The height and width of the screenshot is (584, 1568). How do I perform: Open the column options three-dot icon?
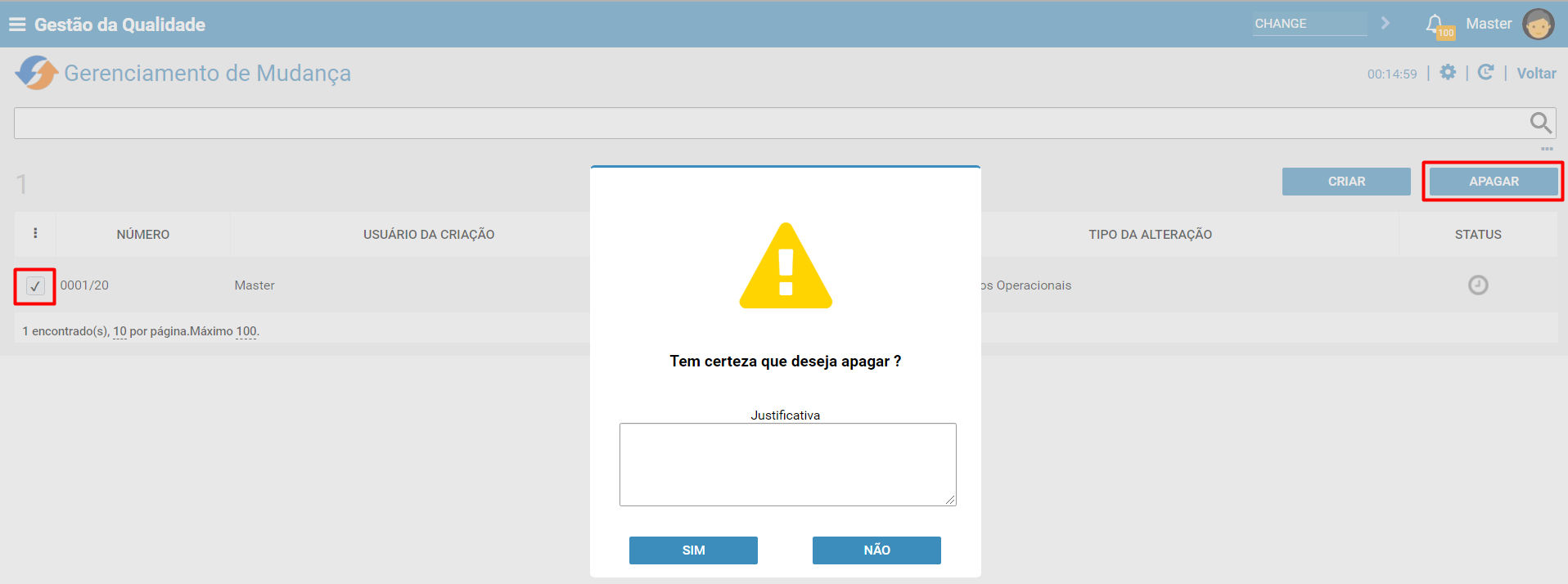[35, 233]
